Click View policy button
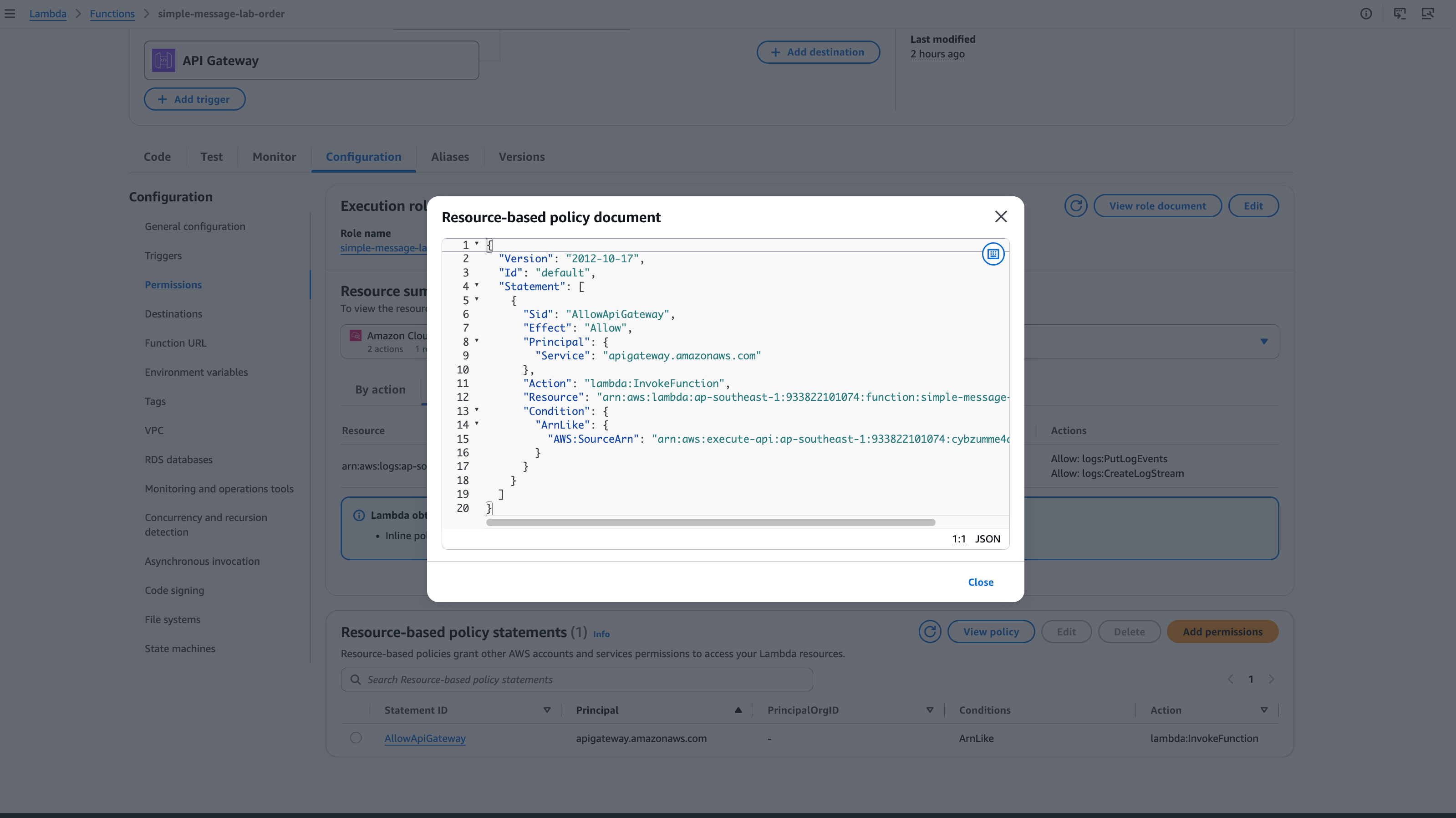The width and height of the screenshot is (1456, 818). (x=991, y=631)
